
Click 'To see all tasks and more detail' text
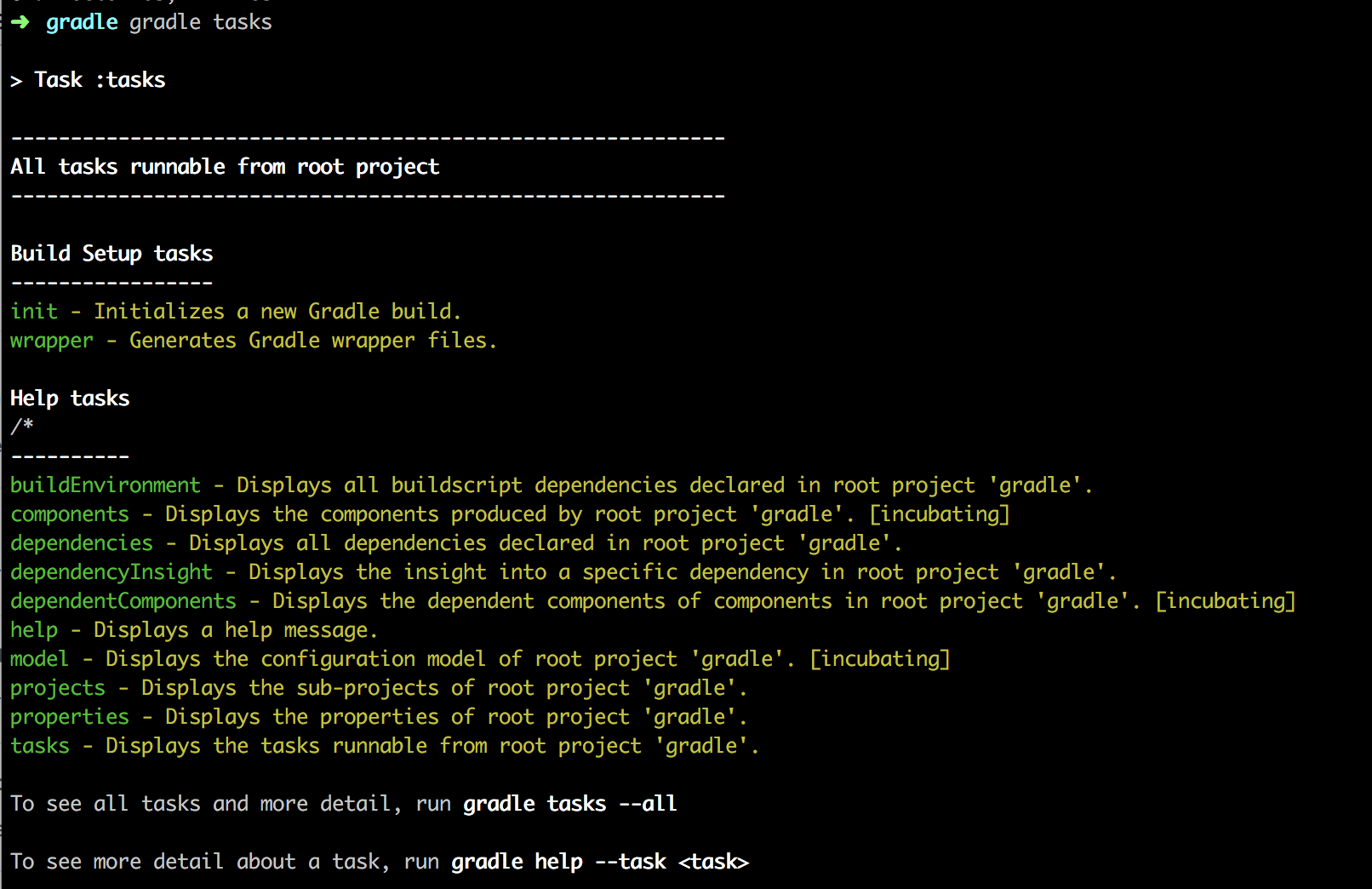(x=201, y=805)
